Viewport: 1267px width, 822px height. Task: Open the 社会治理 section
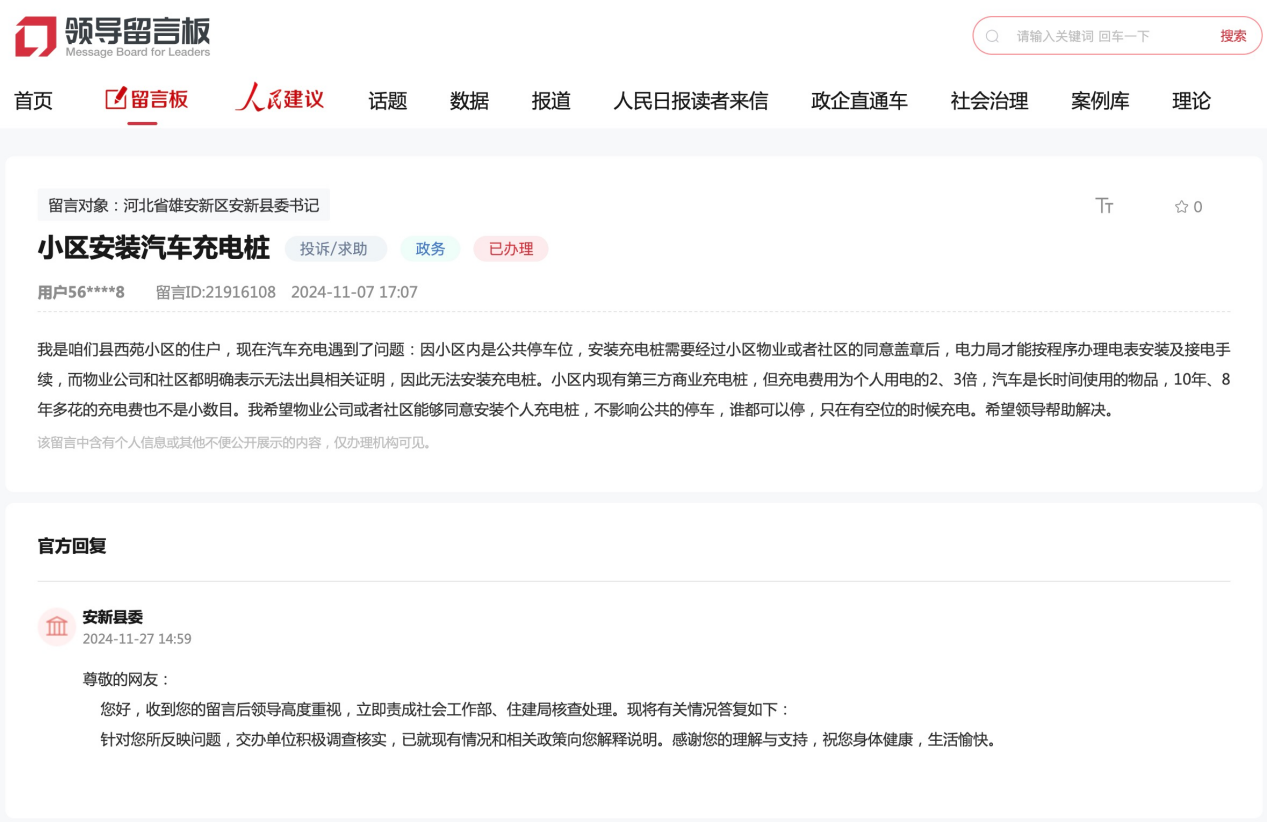coord(989,100)
